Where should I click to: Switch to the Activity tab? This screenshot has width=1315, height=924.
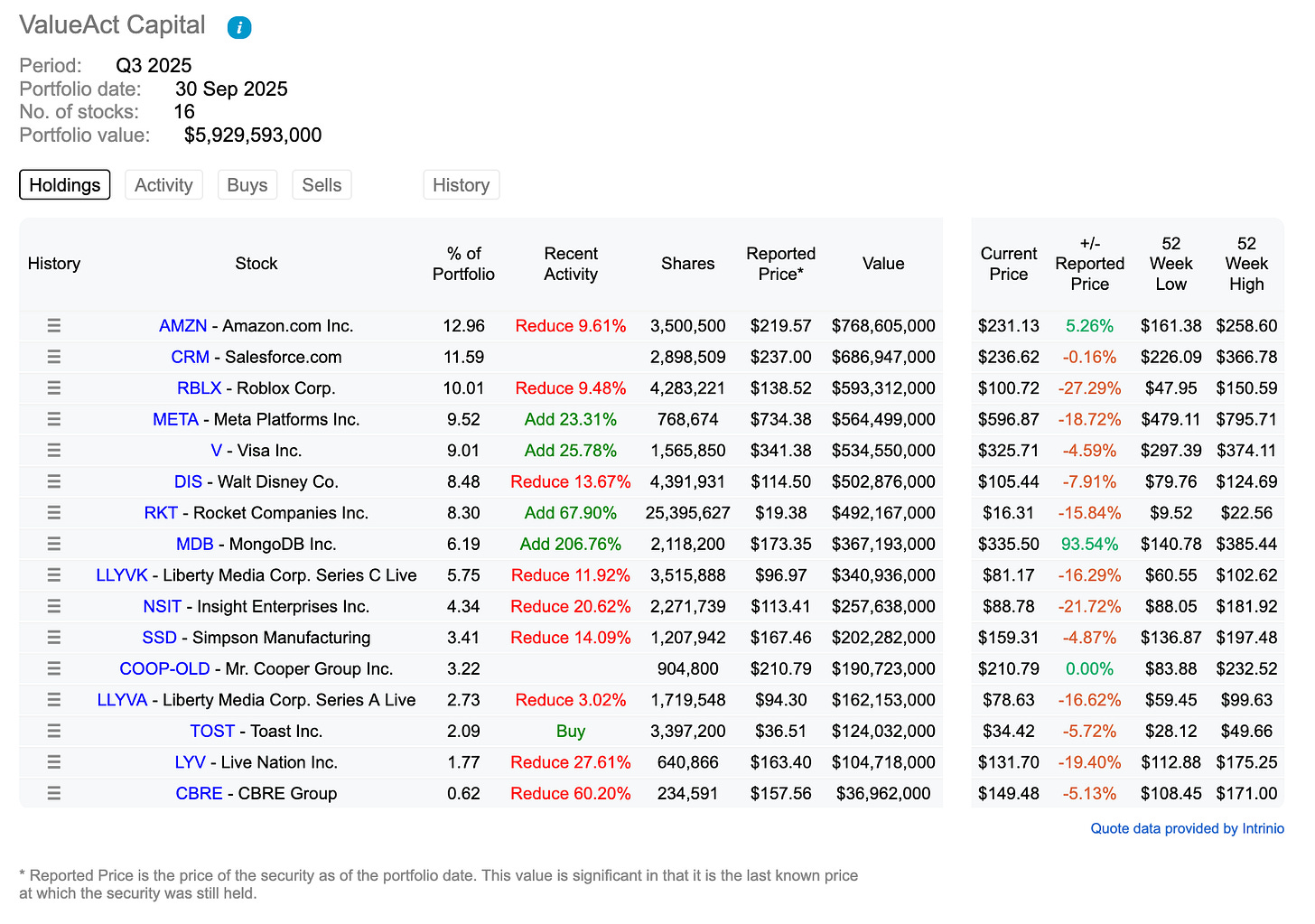(163, 185)
